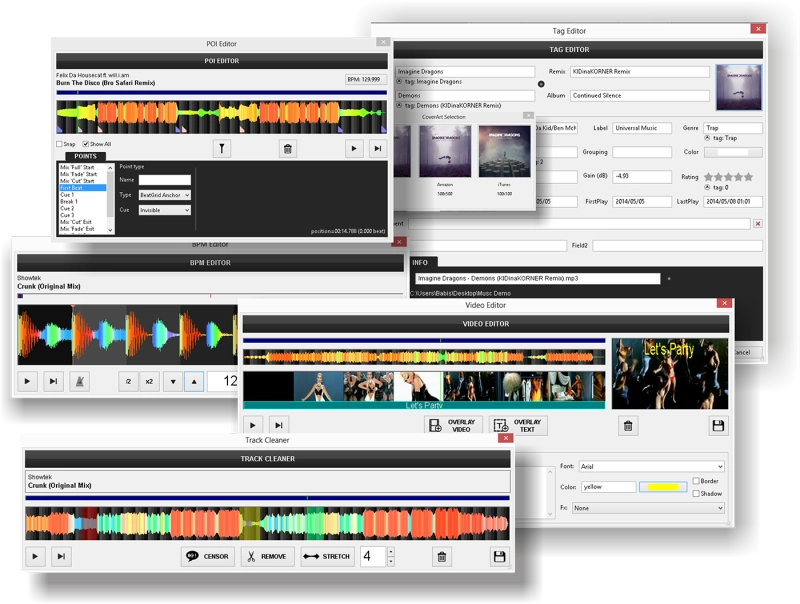The image size is (800, 604).
Task: Save changes with Video Editor floppy icon
Action: [718, 425]
